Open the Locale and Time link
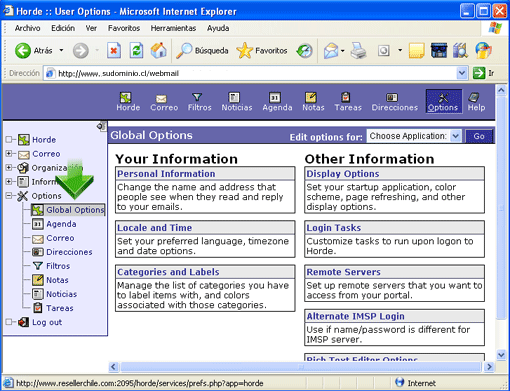Viewport: 510px width, 391px height. click(154, 228)
